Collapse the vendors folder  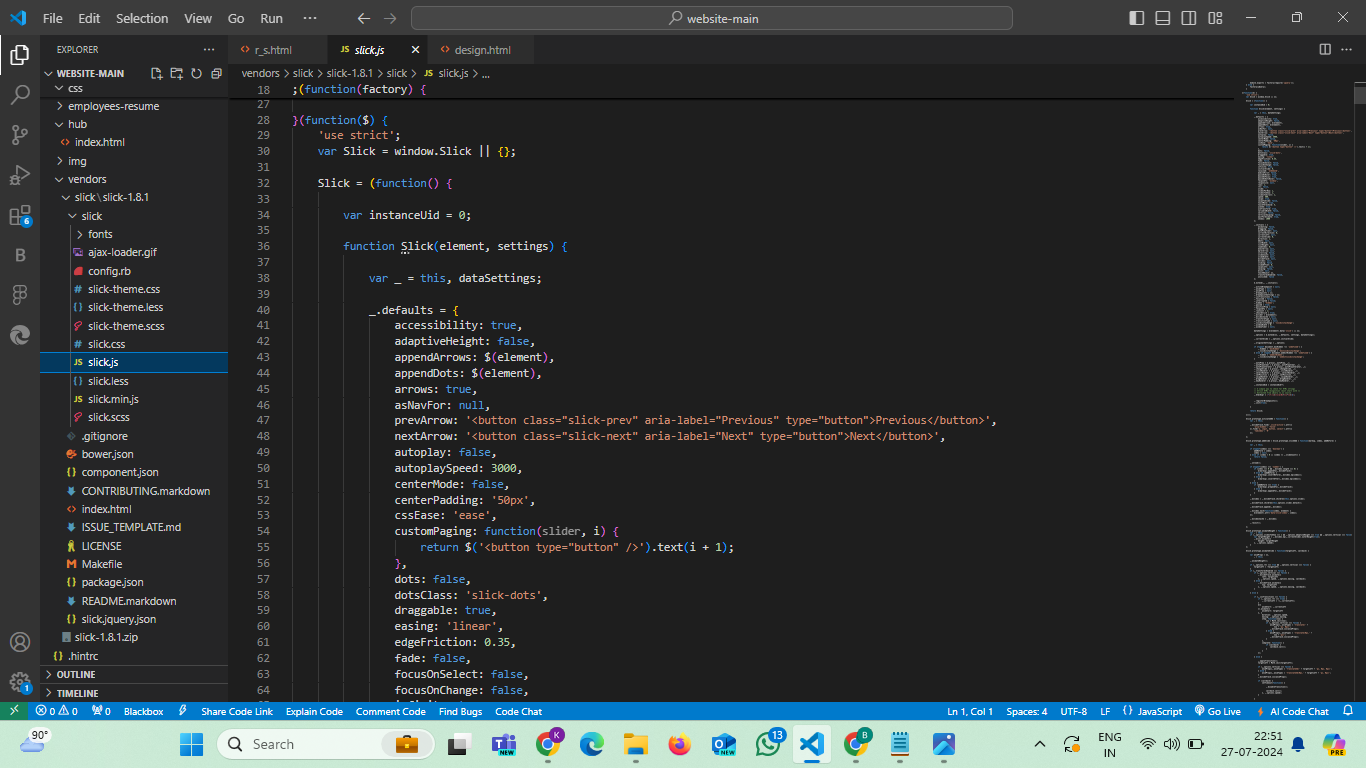click(87, 179)
